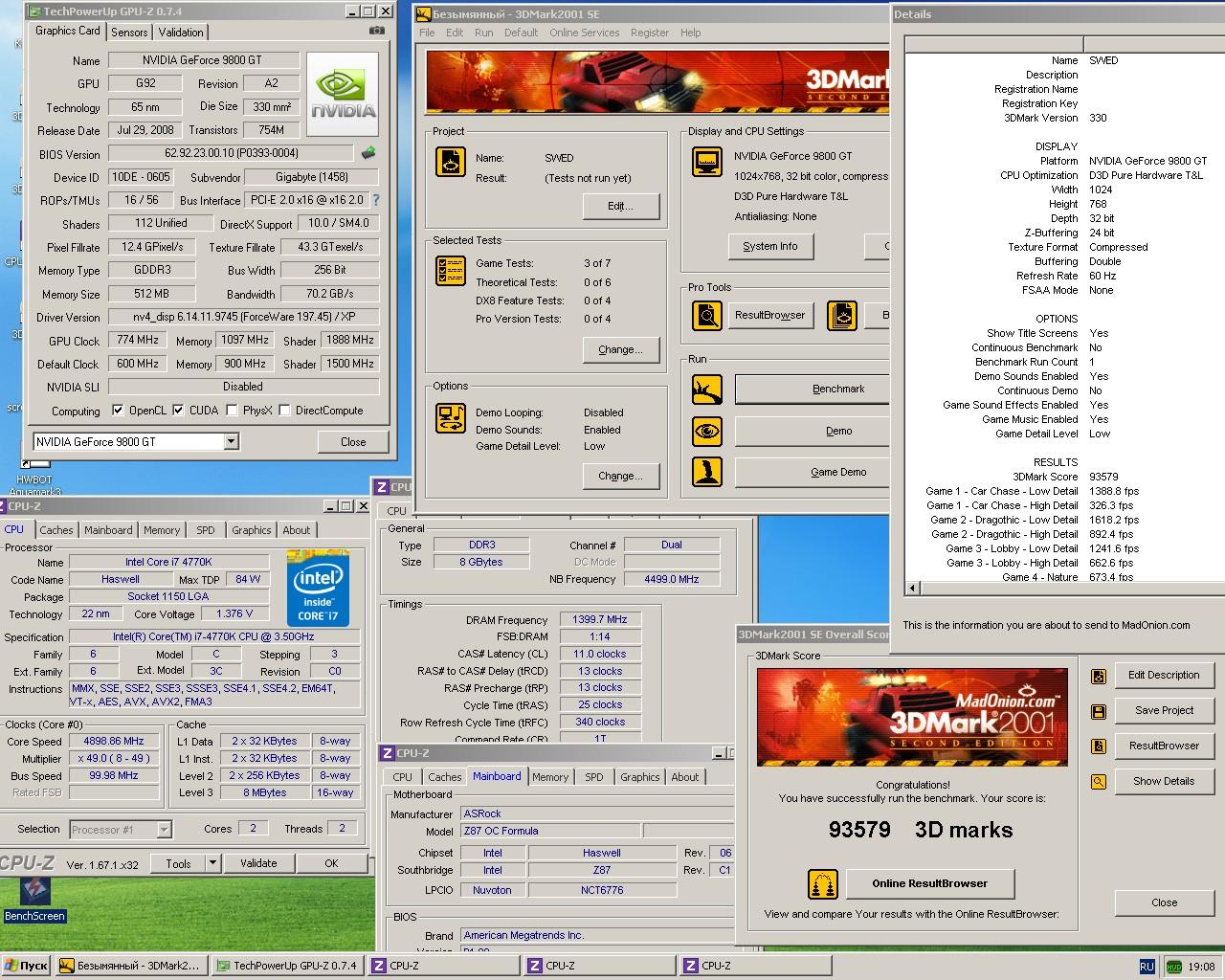Click the Edit... button in Project section

(621, 206)
